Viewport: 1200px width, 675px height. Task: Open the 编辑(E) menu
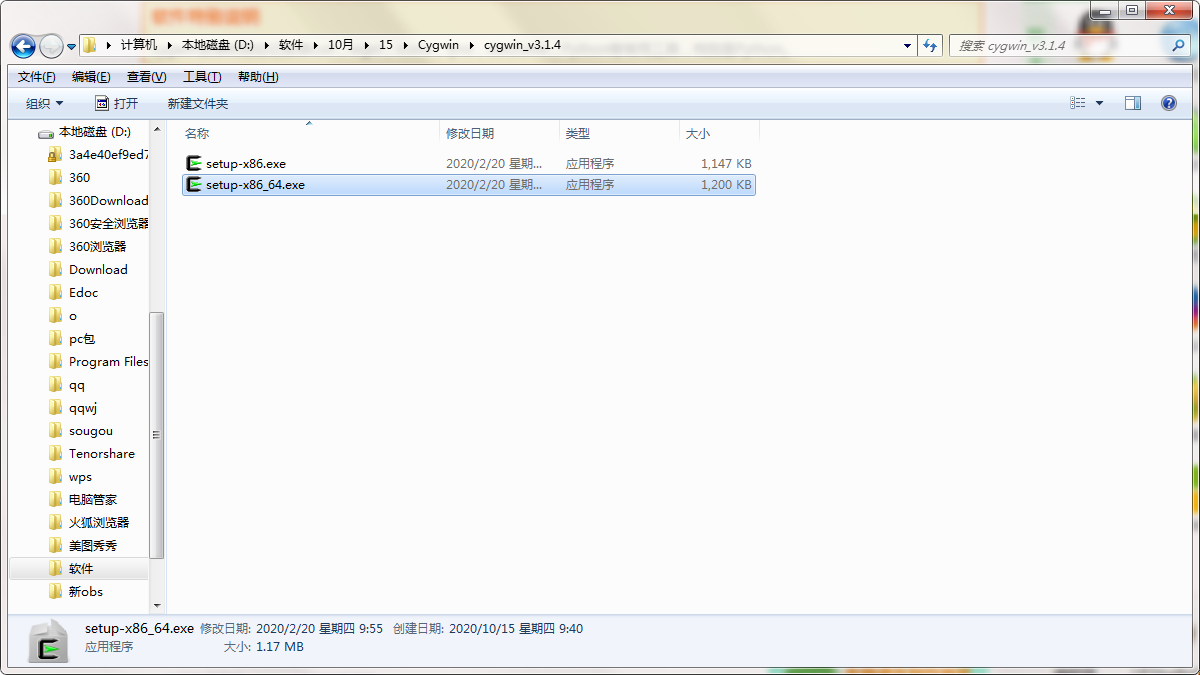[x=91, y=77]
